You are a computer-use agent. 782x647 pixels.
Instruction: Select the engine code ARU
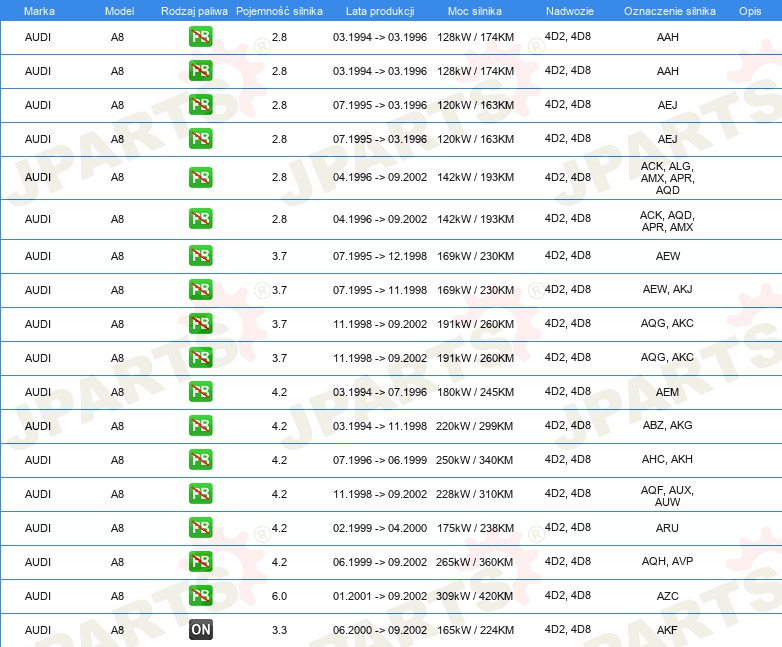(667, 528)
